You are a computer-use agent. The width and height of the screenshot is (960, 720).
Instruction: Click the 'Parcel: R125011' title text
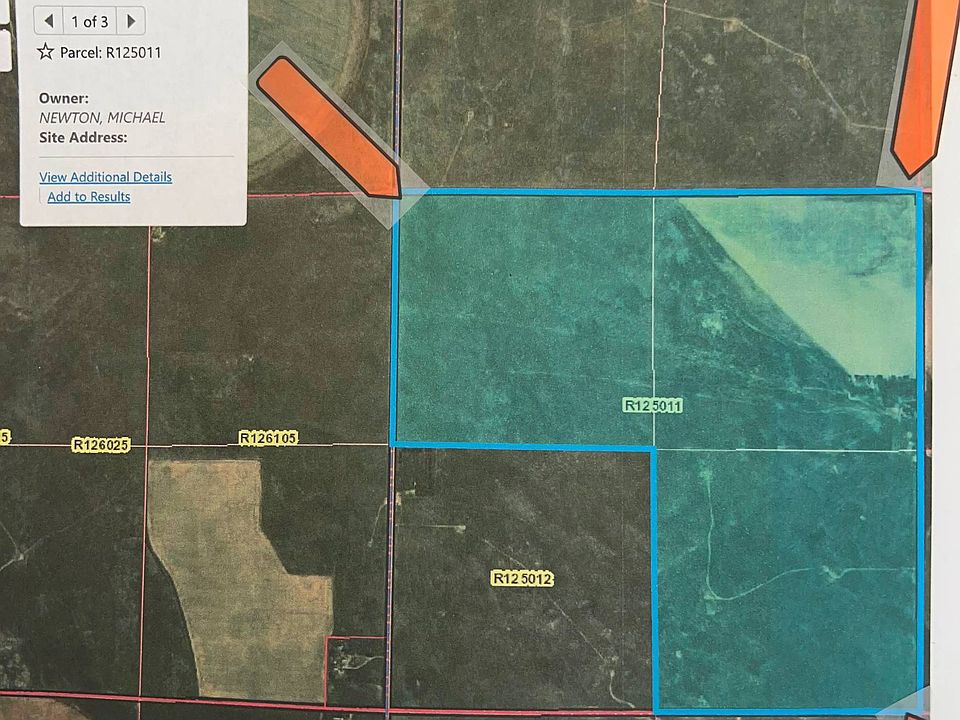110,53
